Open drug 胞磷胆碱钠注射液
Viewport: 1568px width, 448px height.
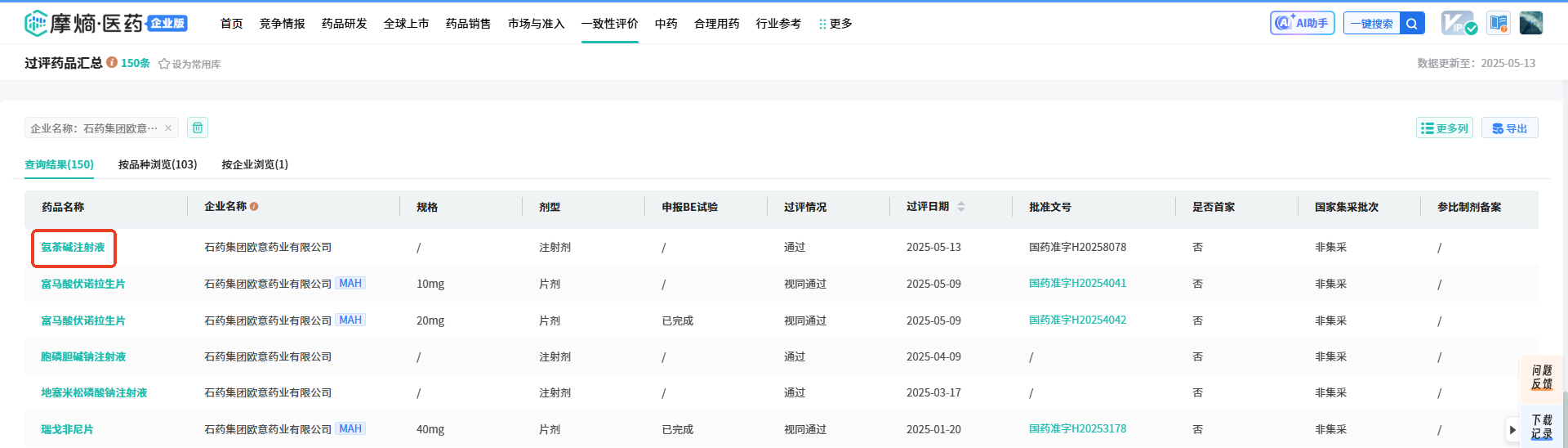pyautogui.click(x=83, y=356)
